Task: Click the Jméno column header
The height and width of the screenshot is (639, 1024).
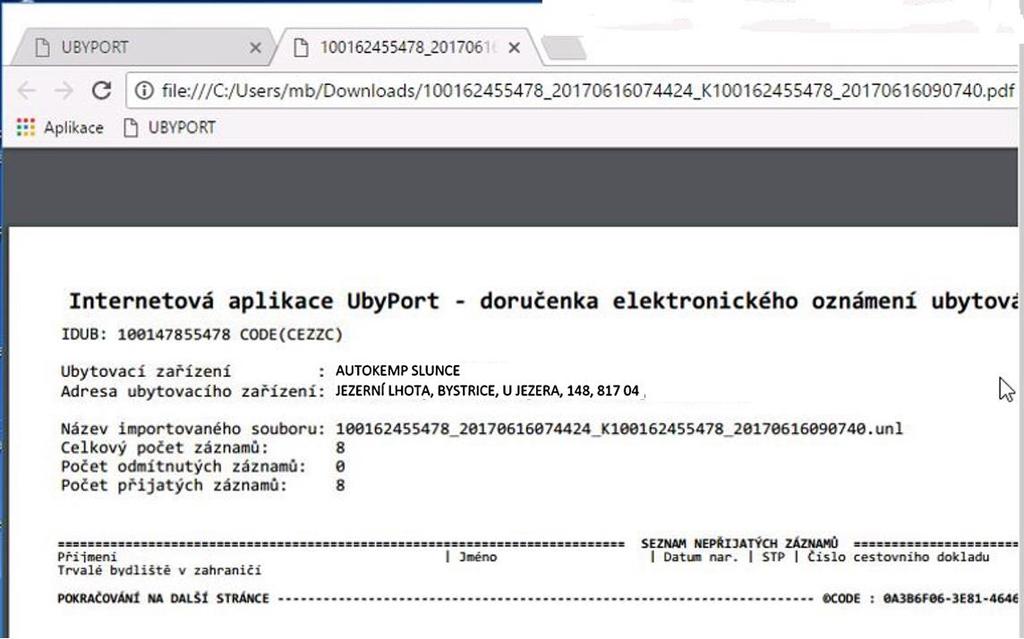Action: (x=477, y=557)
